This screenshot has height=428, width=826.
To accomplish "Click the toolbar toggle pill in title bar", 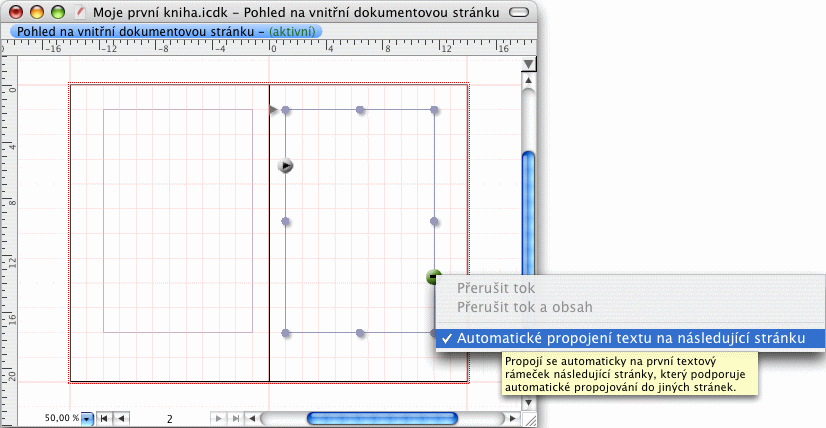I will pyautogui.click(x=519, y=12).
